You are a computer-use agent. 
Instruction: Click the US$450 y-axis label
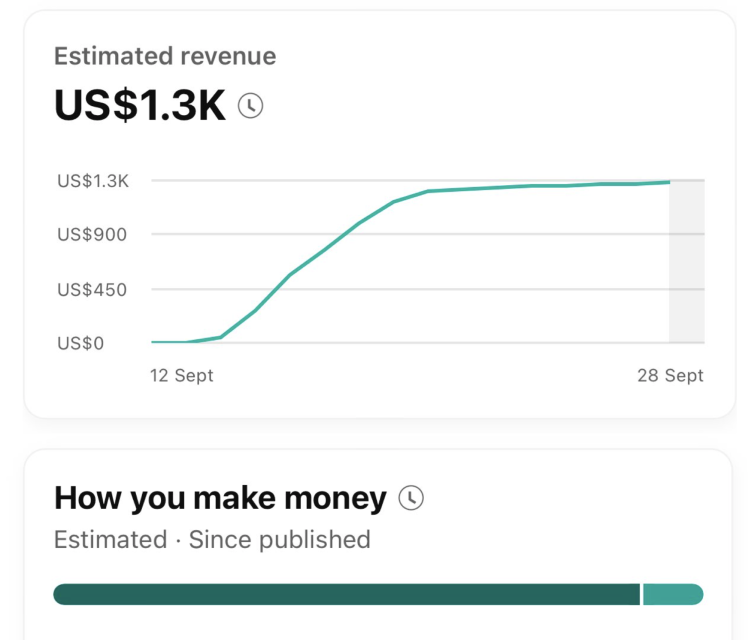(x=93, y=290)
